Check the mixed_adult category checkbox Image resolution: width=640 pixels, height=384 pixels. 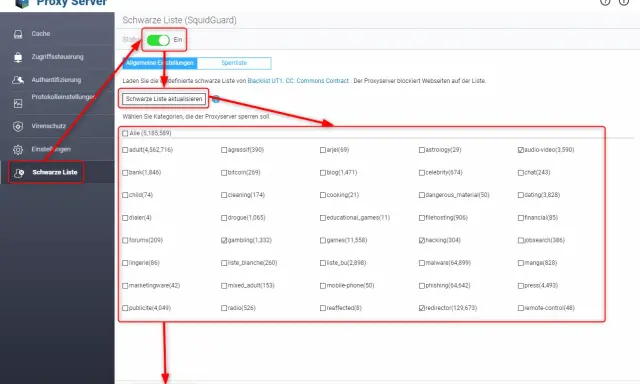click(224, 286)
